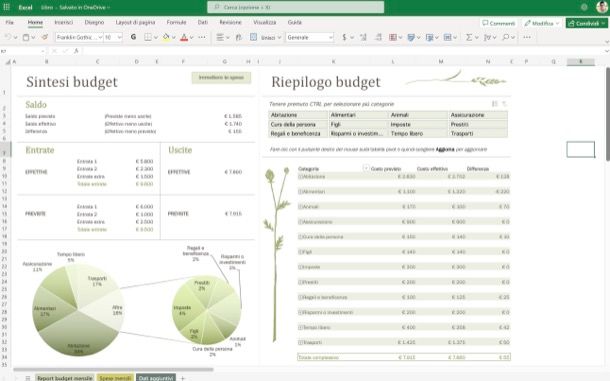
Task: Open sort and filter icon
Action: (487, 37)
